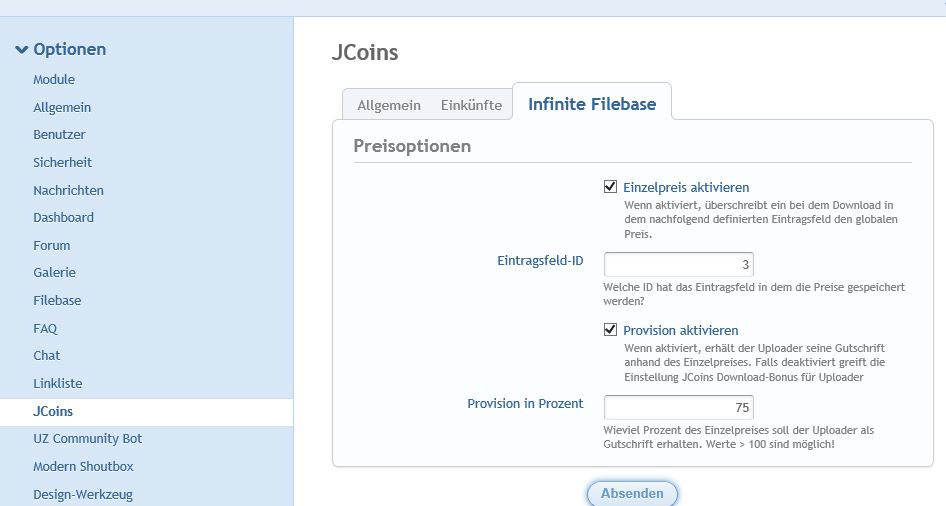Open Dashboard options in sidebar

click(x=63, y=218)
